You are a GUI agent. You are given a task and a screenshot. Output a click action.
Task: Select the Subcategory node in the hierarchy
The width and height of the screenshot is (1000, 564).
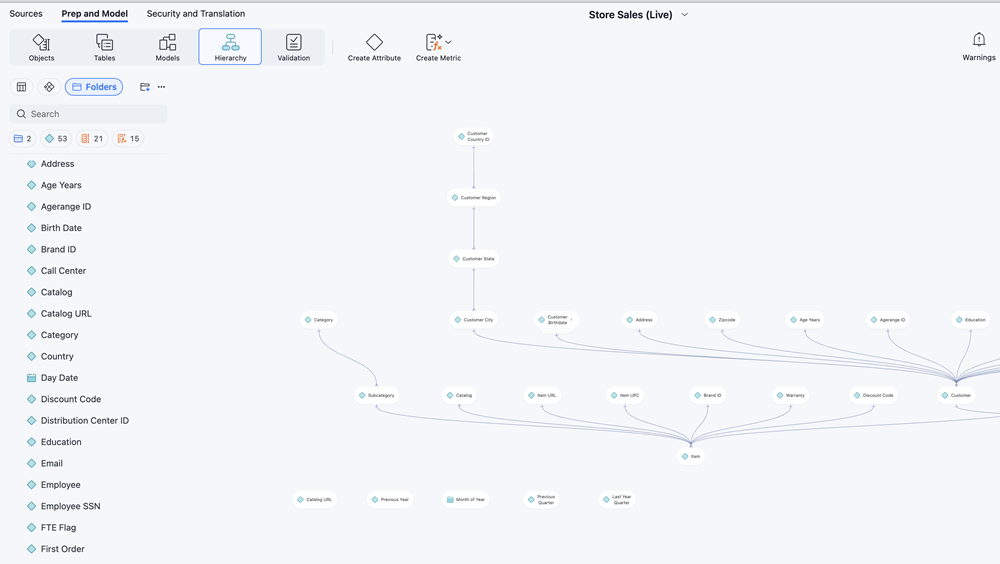pyautogui.click(x=376, y=395)
